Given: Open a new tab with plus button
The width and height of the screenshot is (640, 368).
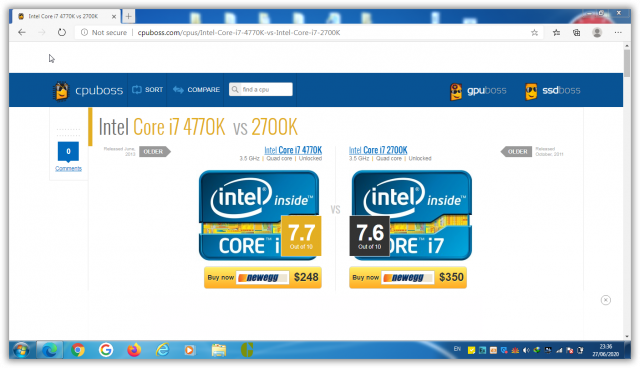Looking at the screenshot, I should click(129, 16).
